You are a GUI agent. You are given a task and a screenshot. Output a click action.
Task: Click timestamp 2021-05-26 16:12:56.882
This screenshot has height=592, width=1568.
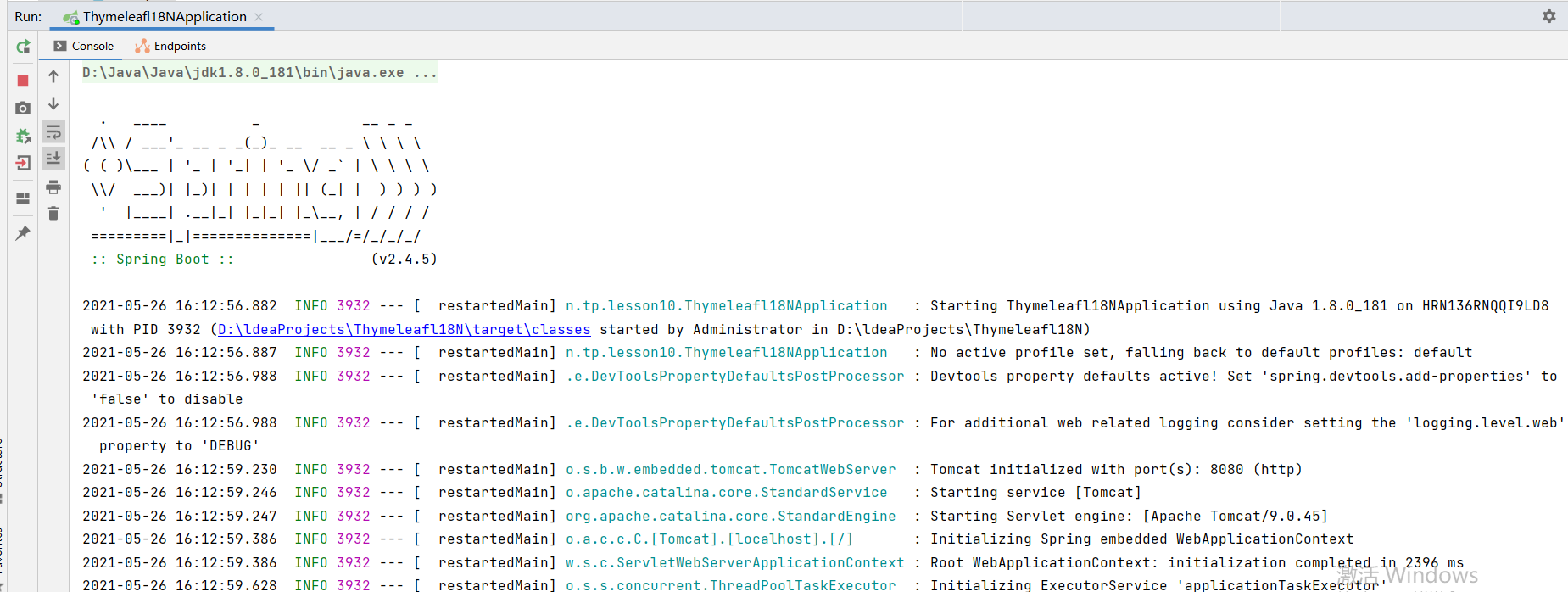tap(180, 306)
